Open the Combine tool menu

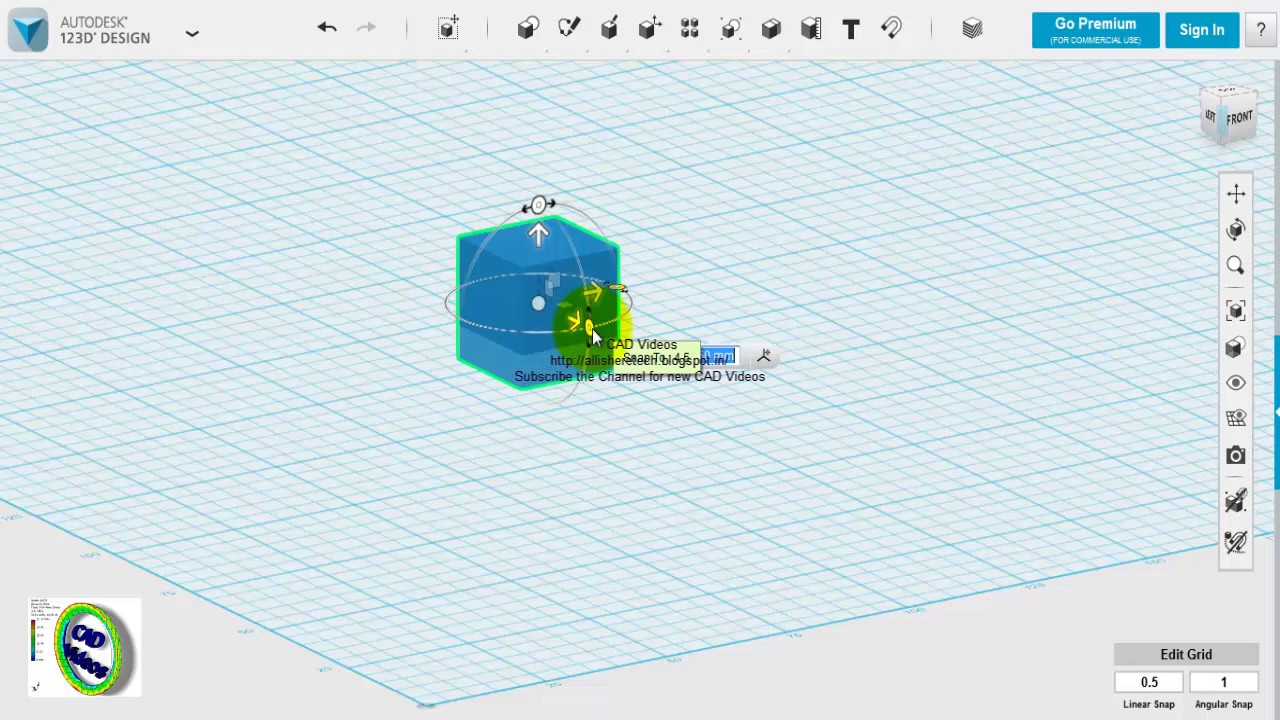pyautogui.click(x=771, y=28)
